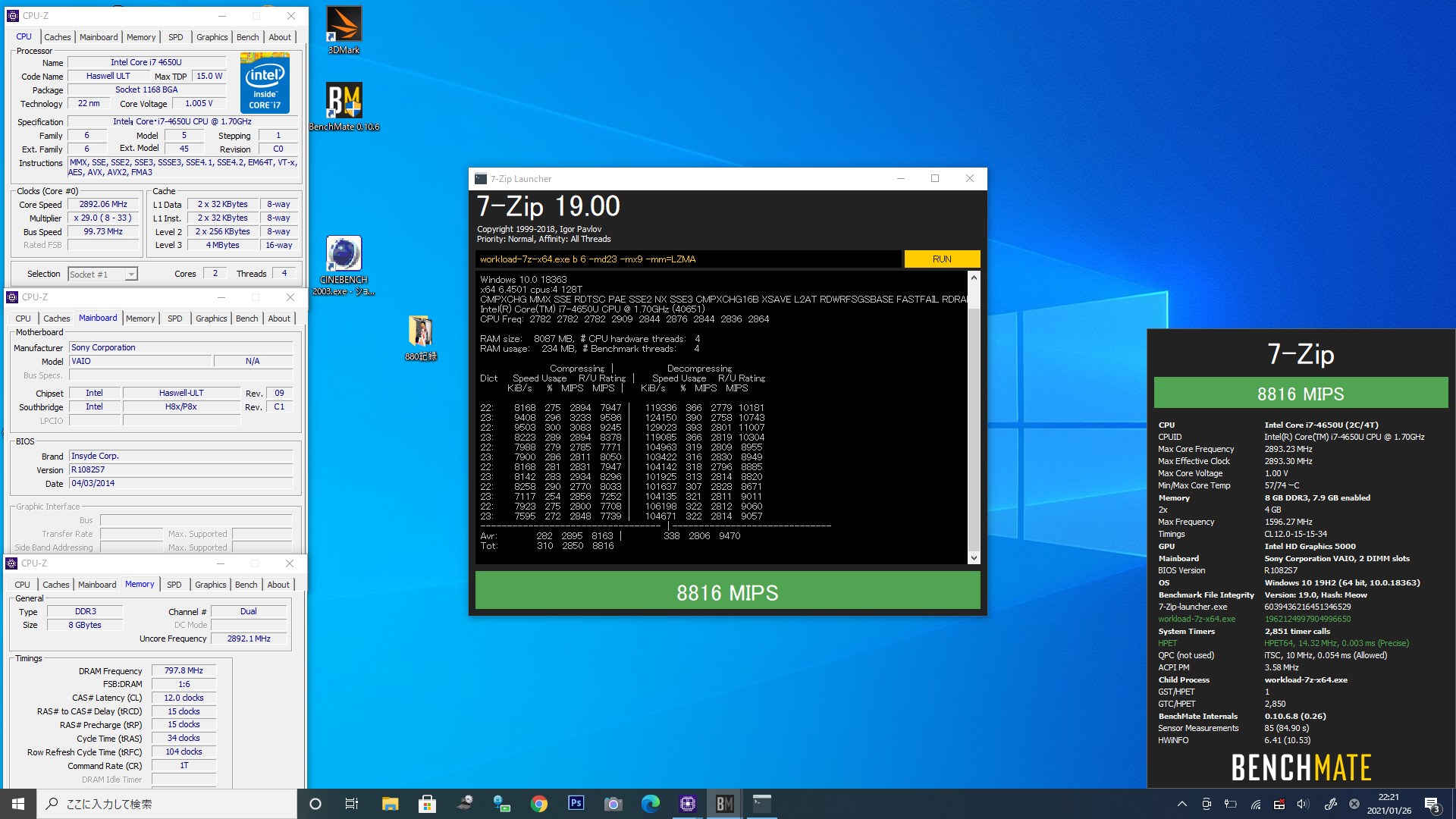Open the 3DMark desktop shortcut

point(344,30)
